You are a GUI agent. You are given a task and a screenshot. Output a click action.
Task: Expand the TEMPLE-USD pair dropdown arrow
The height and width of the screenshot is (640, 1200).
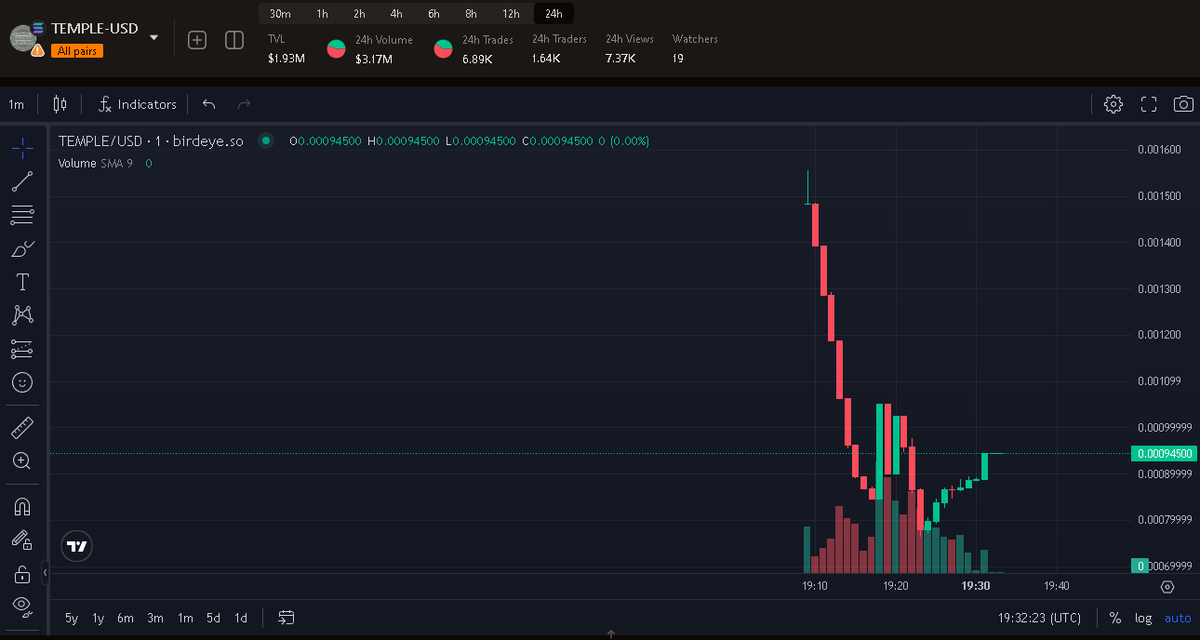pos(153,38)
